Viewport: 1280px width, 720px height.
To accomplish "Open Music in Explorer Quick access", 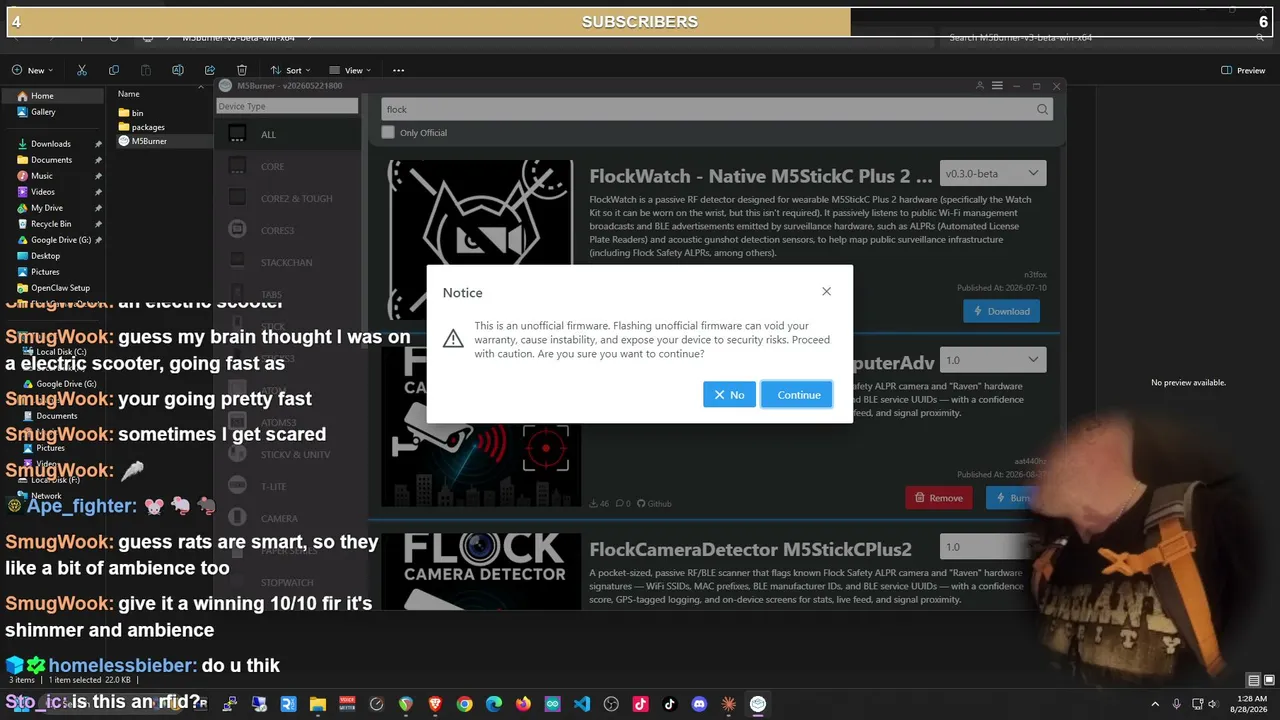I will click(x=52, y=176).
